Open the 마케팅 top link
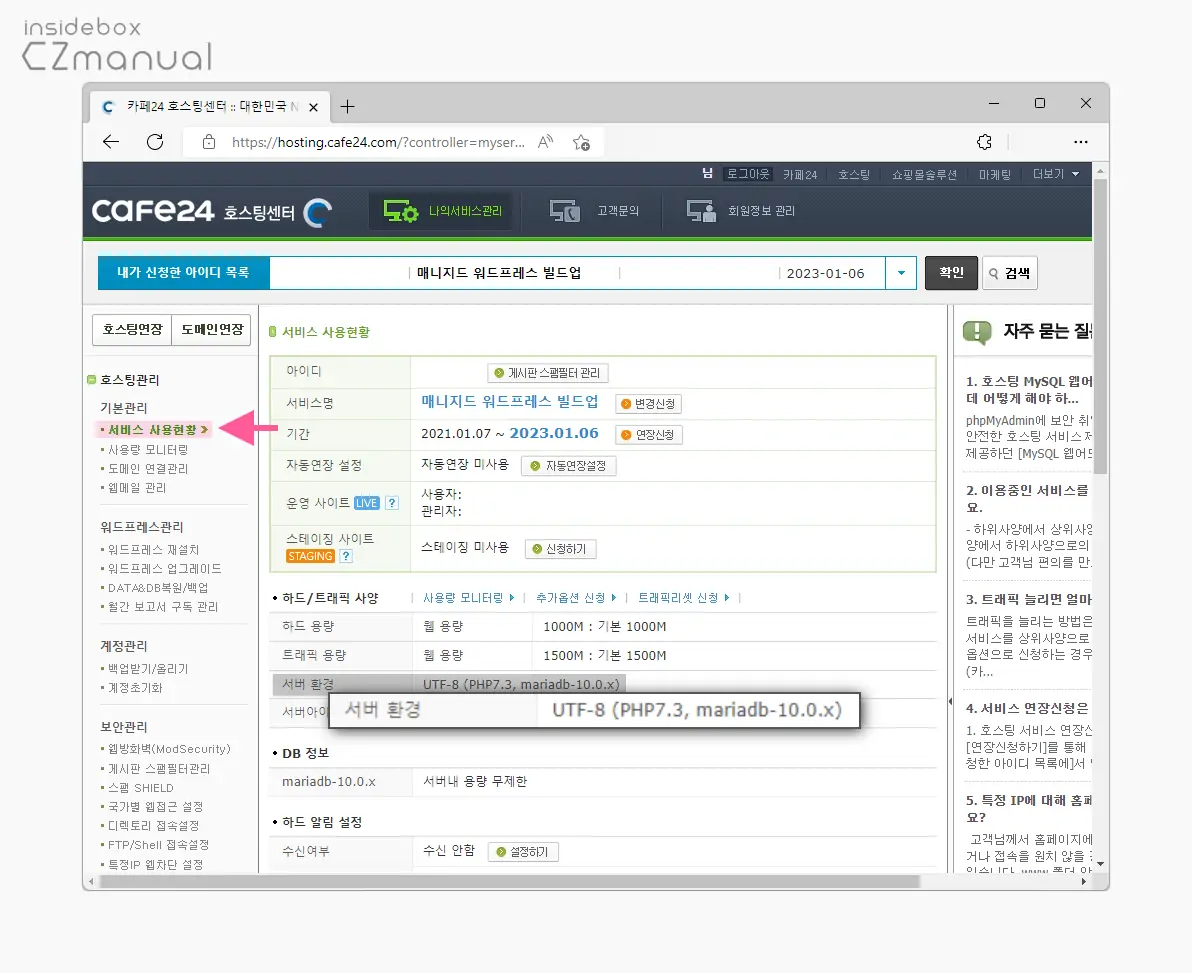This screenshot has width=1192, height=973. point(994,175)
